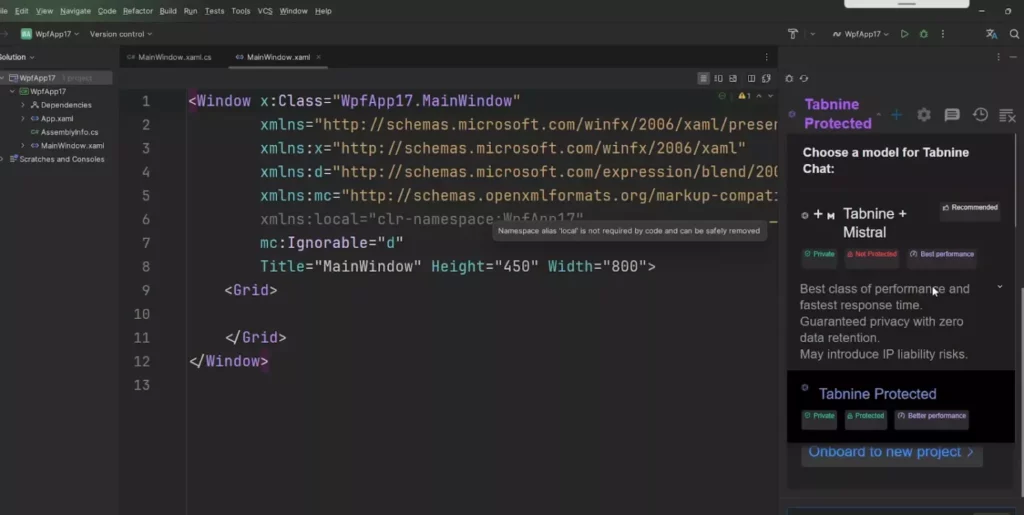Run the WpfApp17 configuration
This screenshot has width=1024, height=515.
tap(904, 34)
